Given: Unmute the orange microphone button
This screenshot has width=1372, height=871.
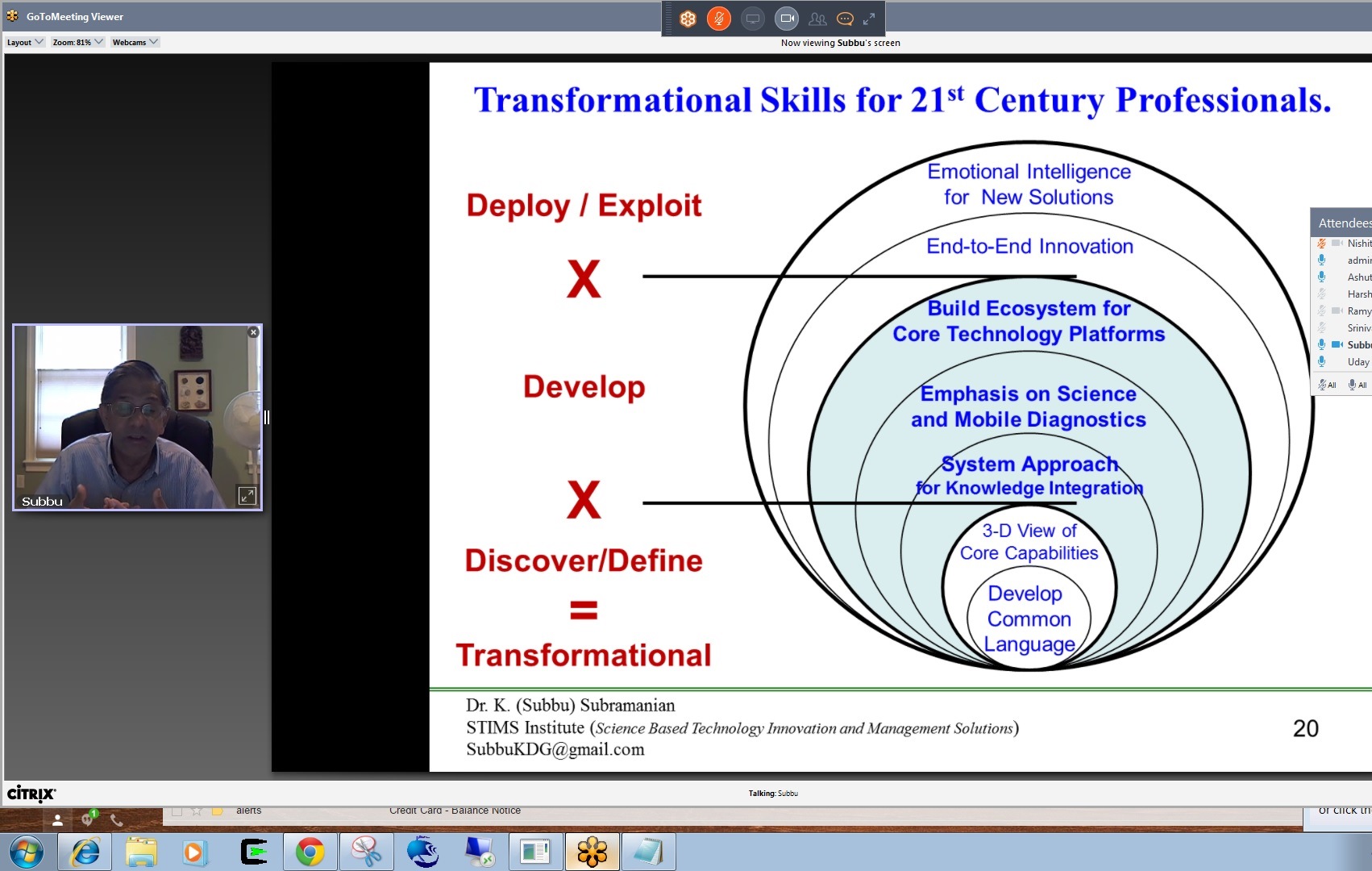Looking at the screenshot, I should point(718,19).
